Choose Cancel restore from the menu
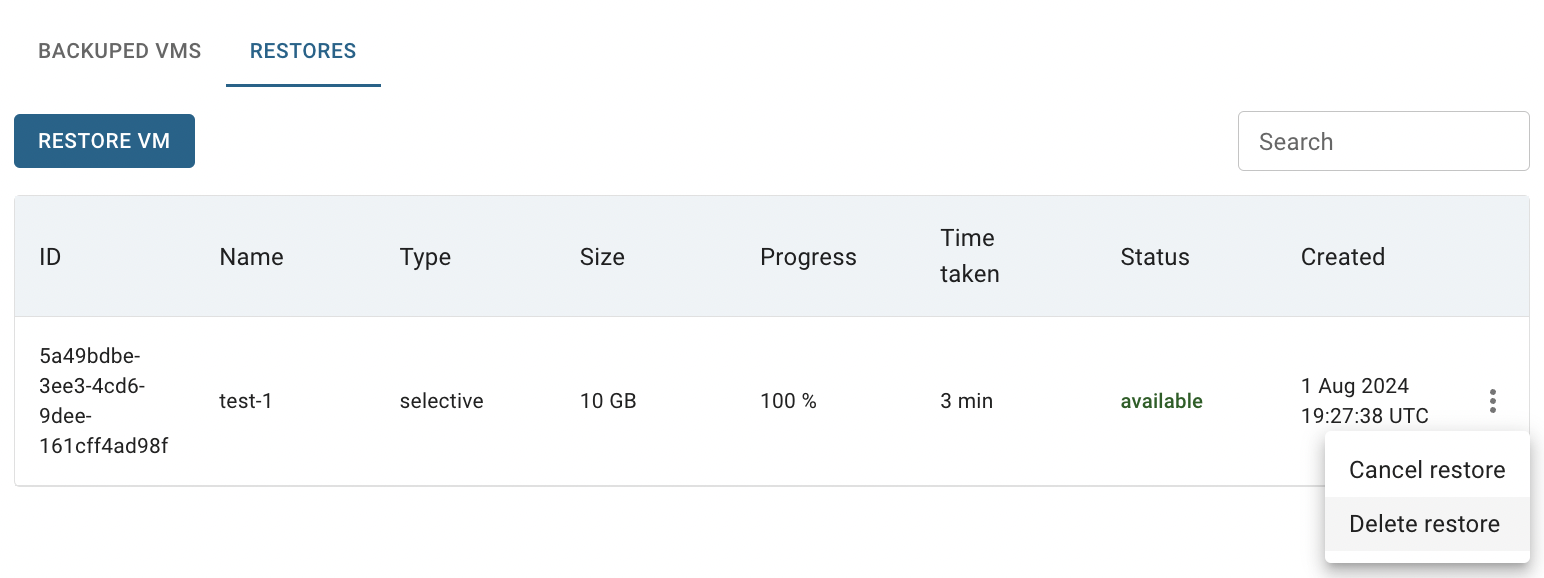The image size is (1544, 578). click(x=1427, y=470)
